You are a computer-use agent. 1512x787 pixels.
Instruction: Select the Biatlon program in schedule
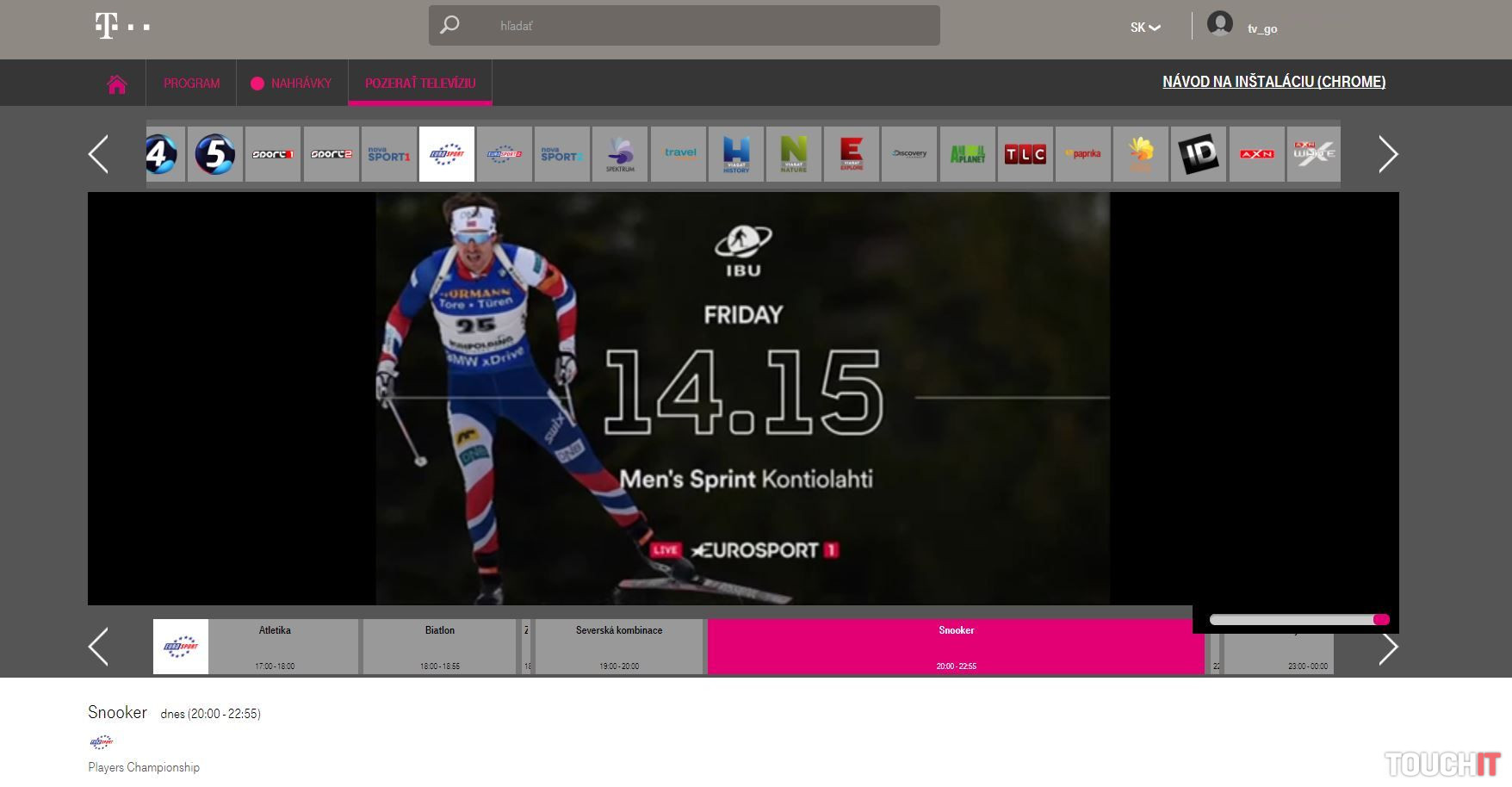coord(439,647)
